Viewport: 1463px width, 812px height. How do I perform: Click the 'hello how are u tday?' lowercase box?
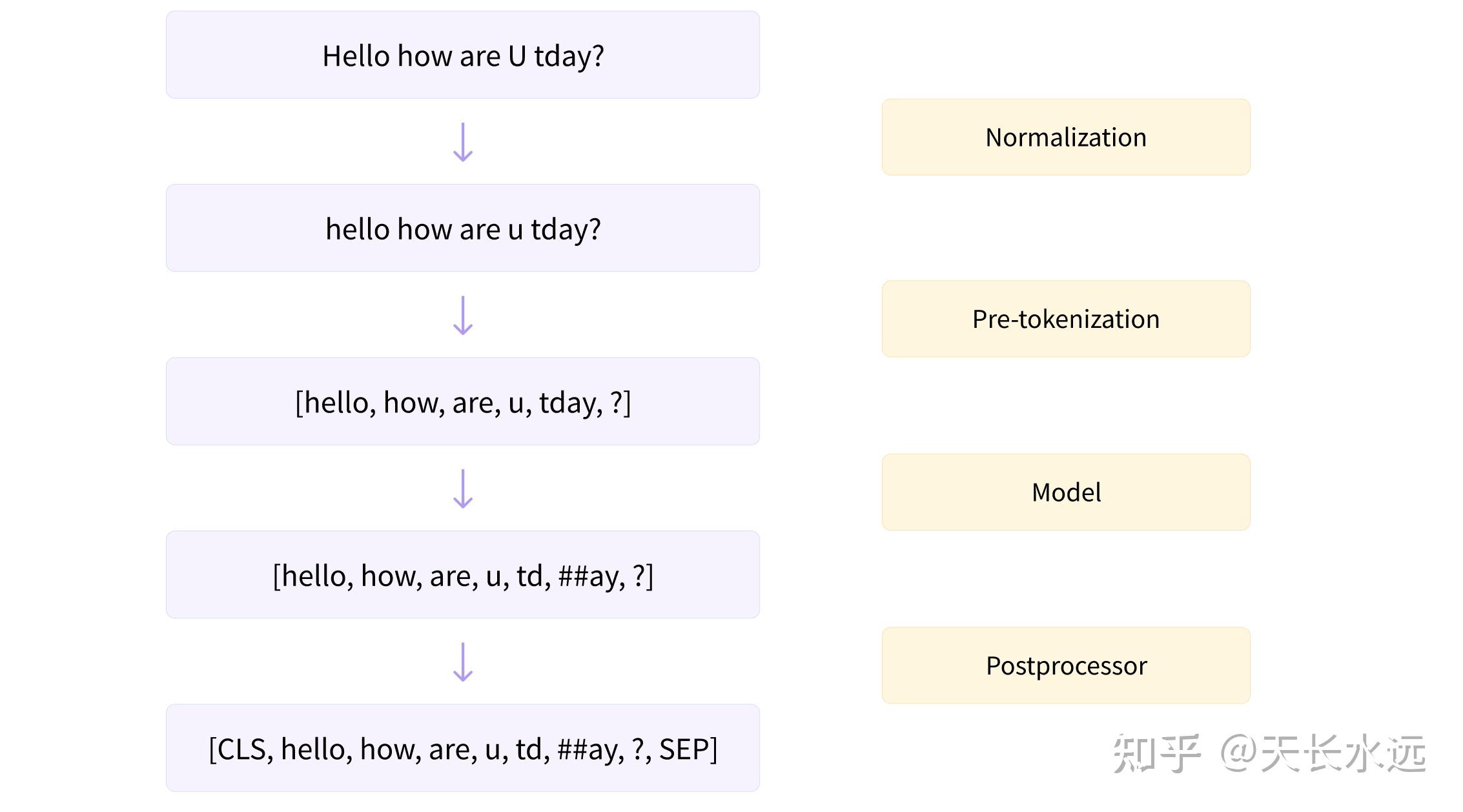coord(463,228)
